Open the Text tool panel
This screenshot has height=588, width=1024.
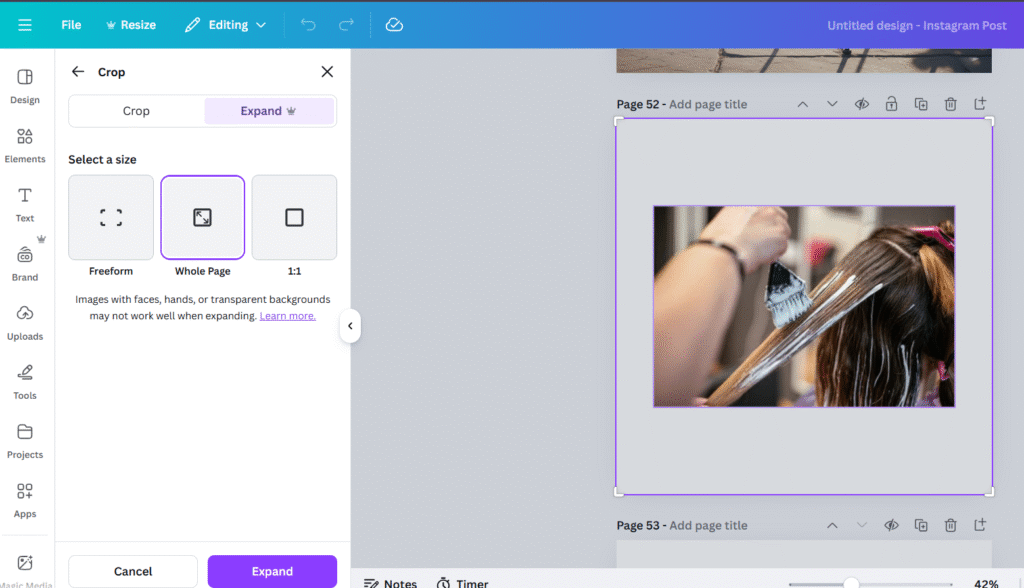tap(25, 203)
